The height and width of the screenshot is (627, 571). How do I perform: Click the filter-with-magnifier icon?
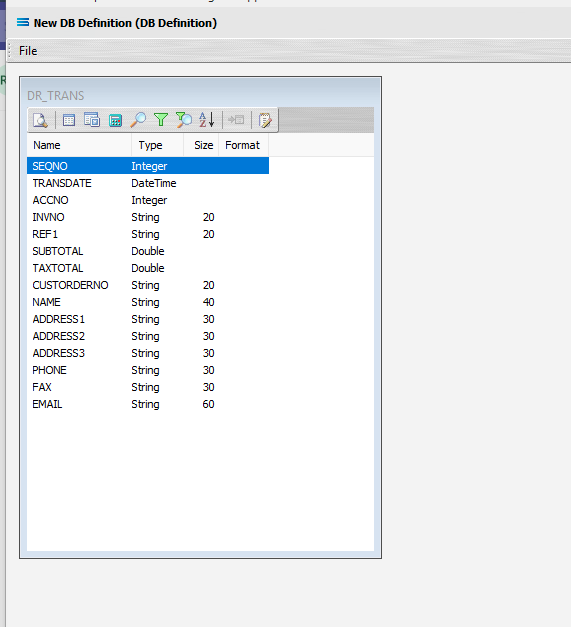[x=184, y=120]
